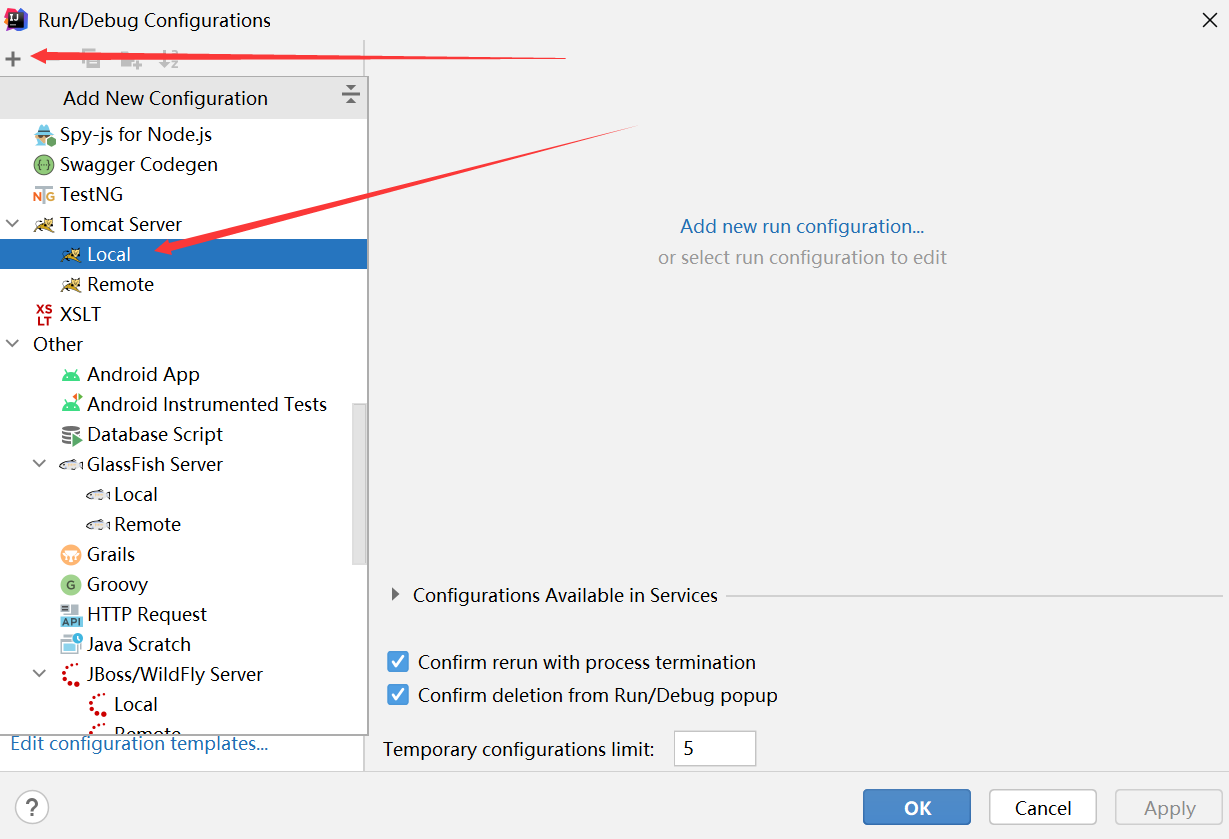
Task: Collapse the Tomcat Server tree node
Action: tap(13, 224)
